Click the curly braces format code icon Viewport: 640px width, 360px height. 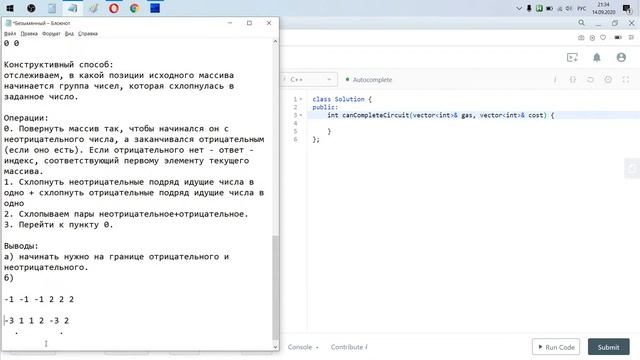click(573, 80)
